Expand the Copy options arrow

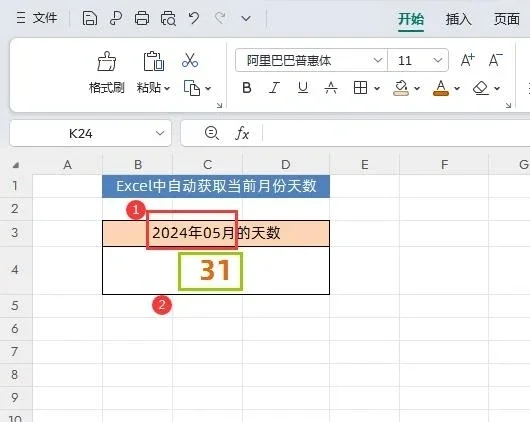208,89
